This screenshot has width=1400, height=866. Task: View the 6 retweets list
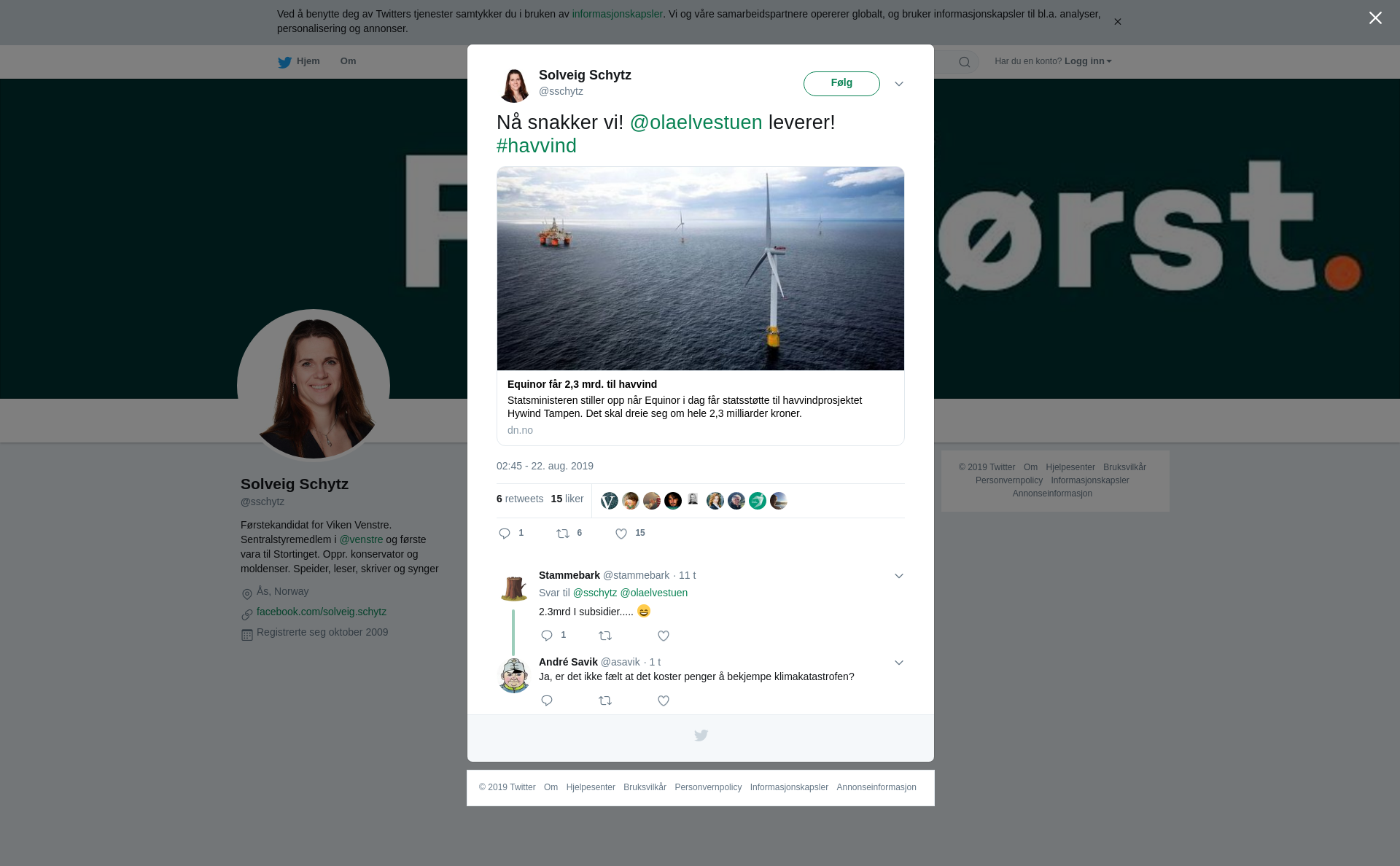pyautogui.click(x=520, y=499)
